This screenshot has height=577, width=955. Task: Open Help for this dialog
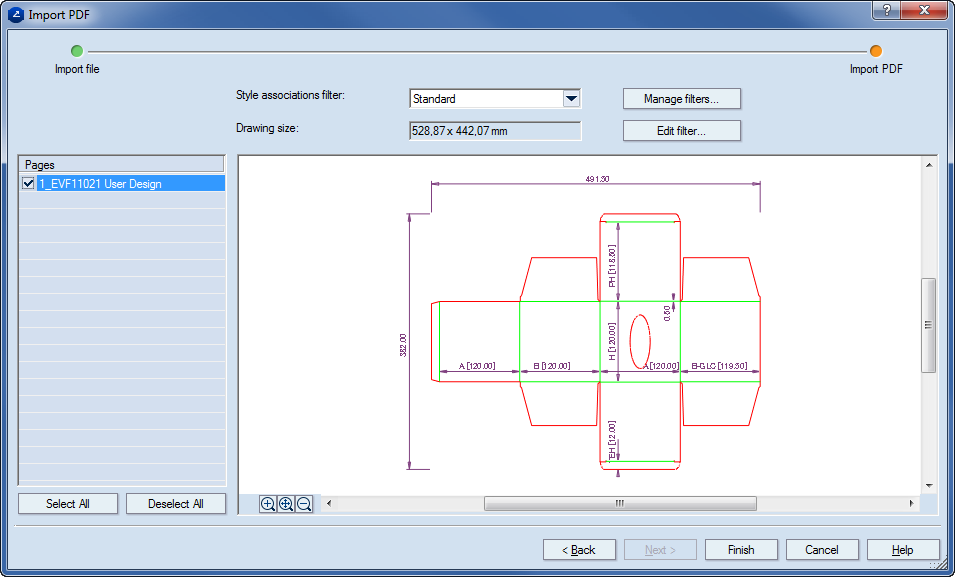[903, 550]
